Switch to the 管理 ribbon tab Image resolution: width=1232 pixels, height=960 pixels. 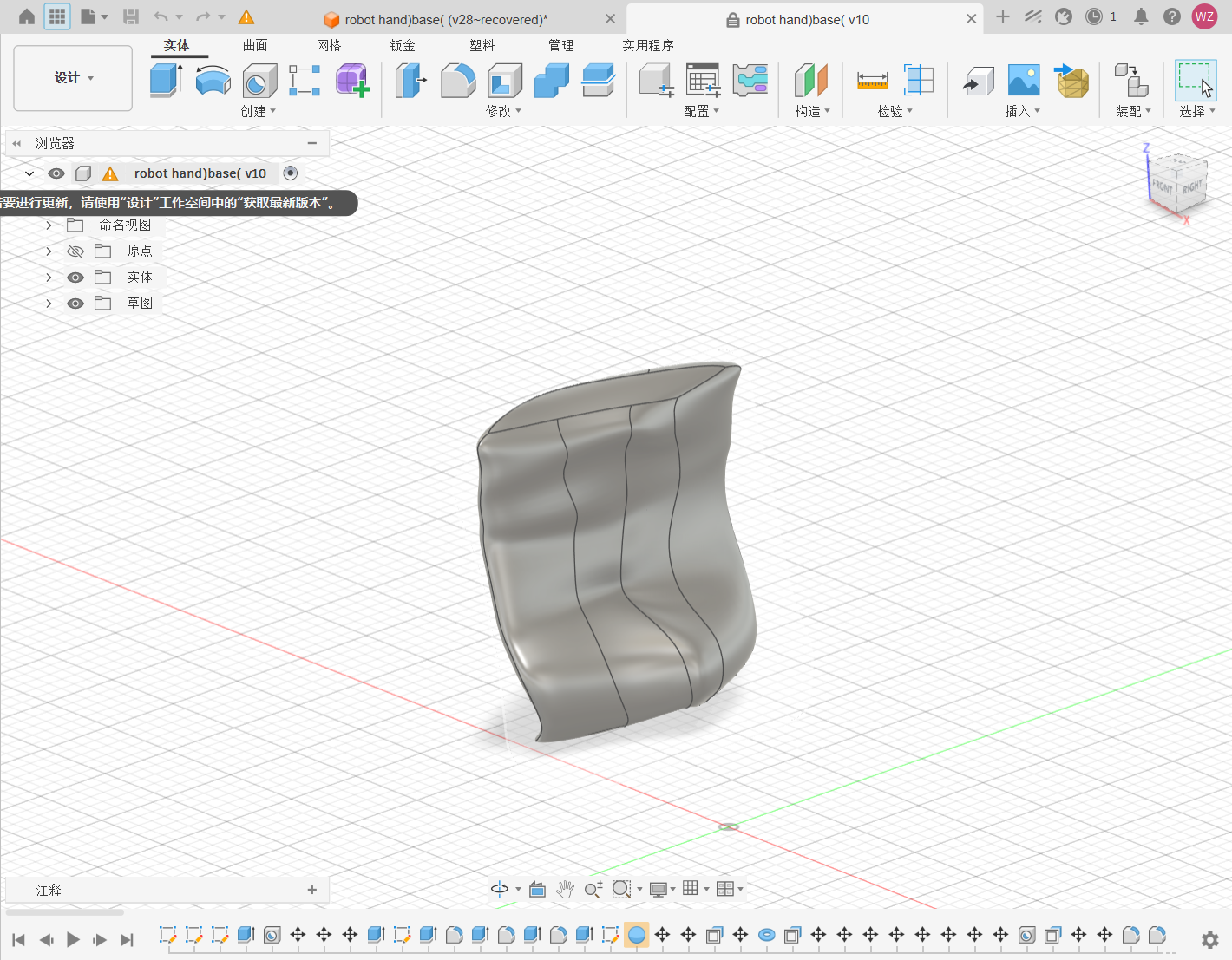pos(561,45)
